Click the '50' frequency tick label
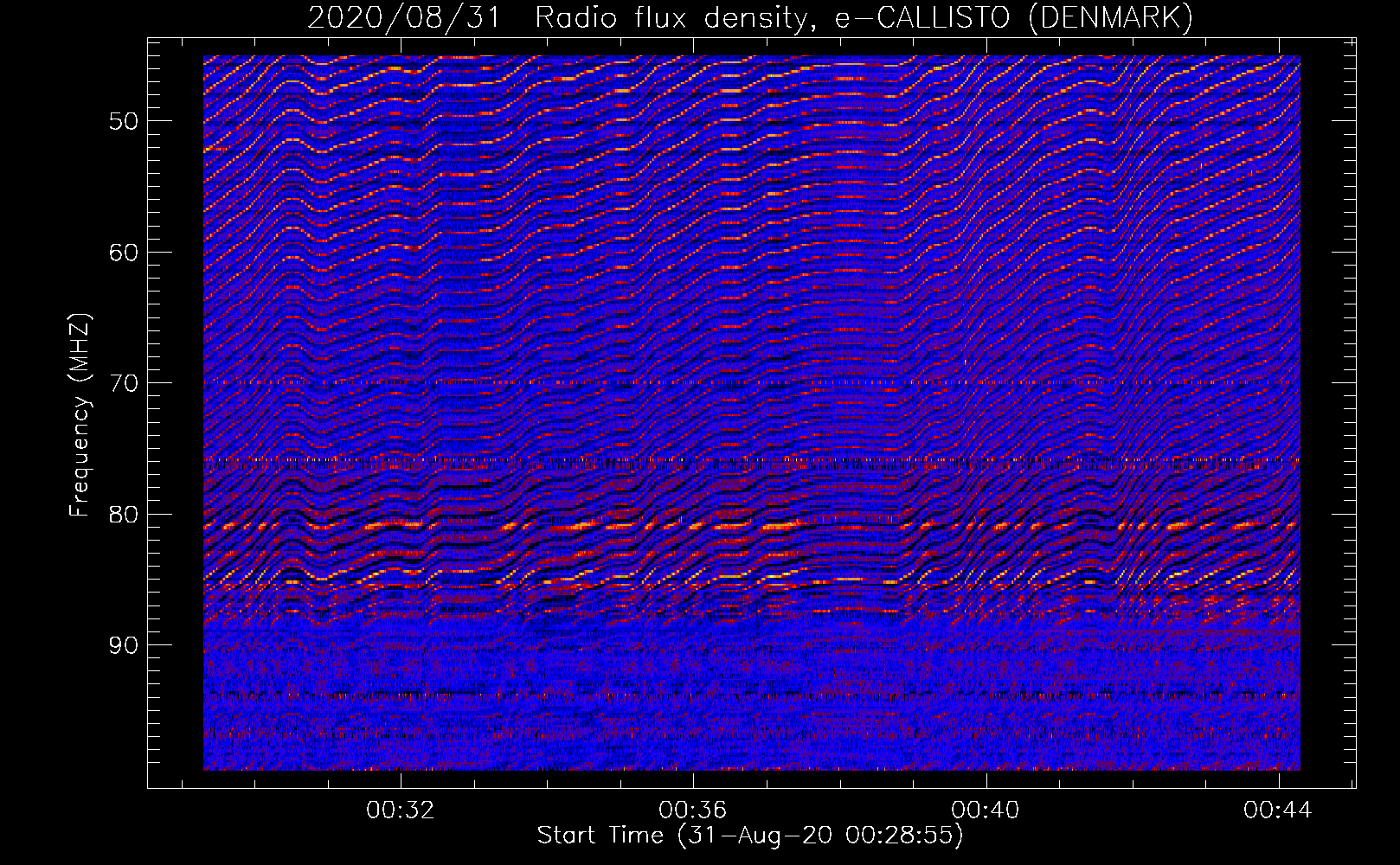Image resolution: width=1400 pixels, height=865 pixels. 124,121
